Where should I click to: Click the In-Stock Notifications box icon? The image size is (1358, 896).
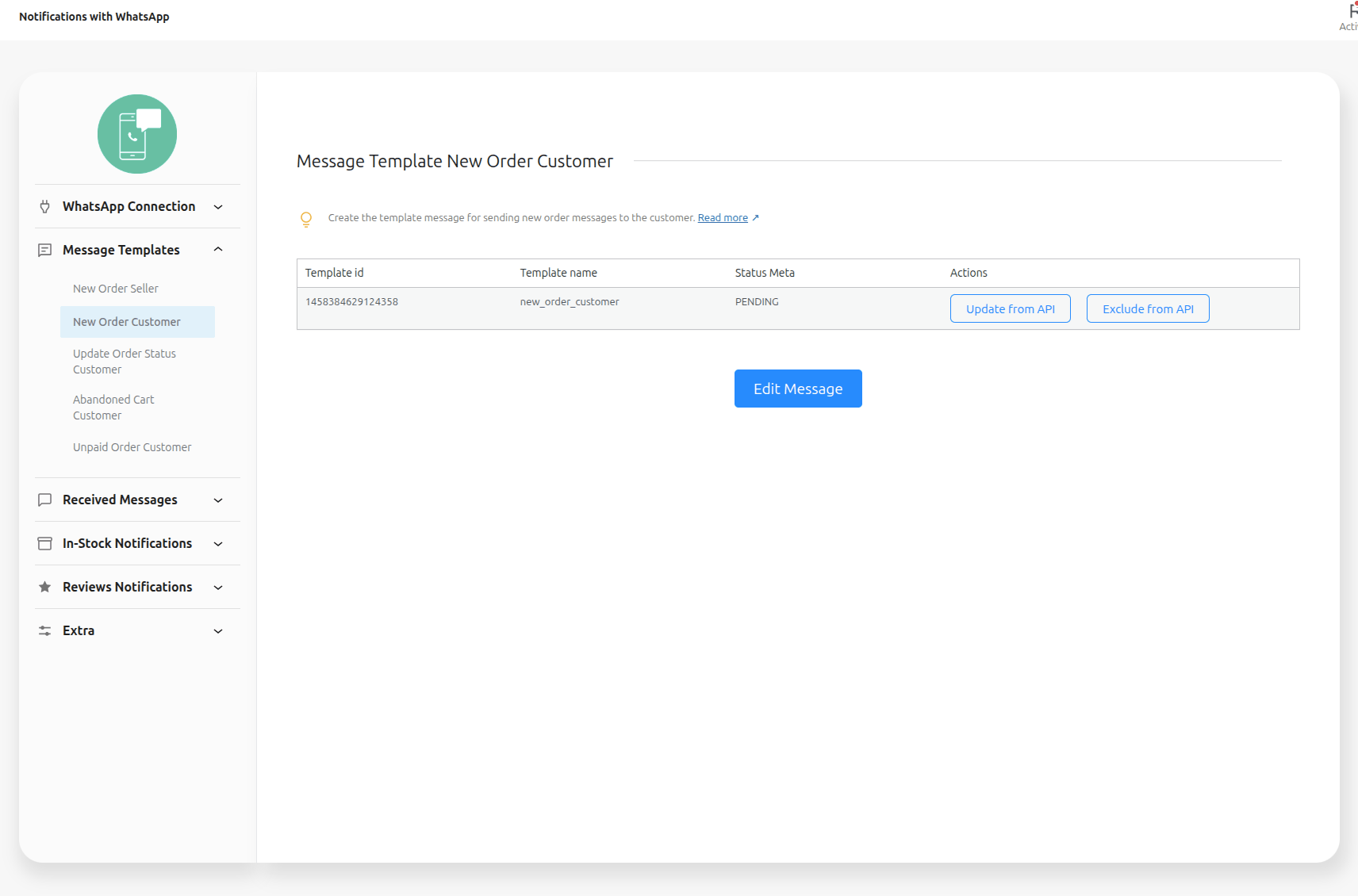[45, 544]
